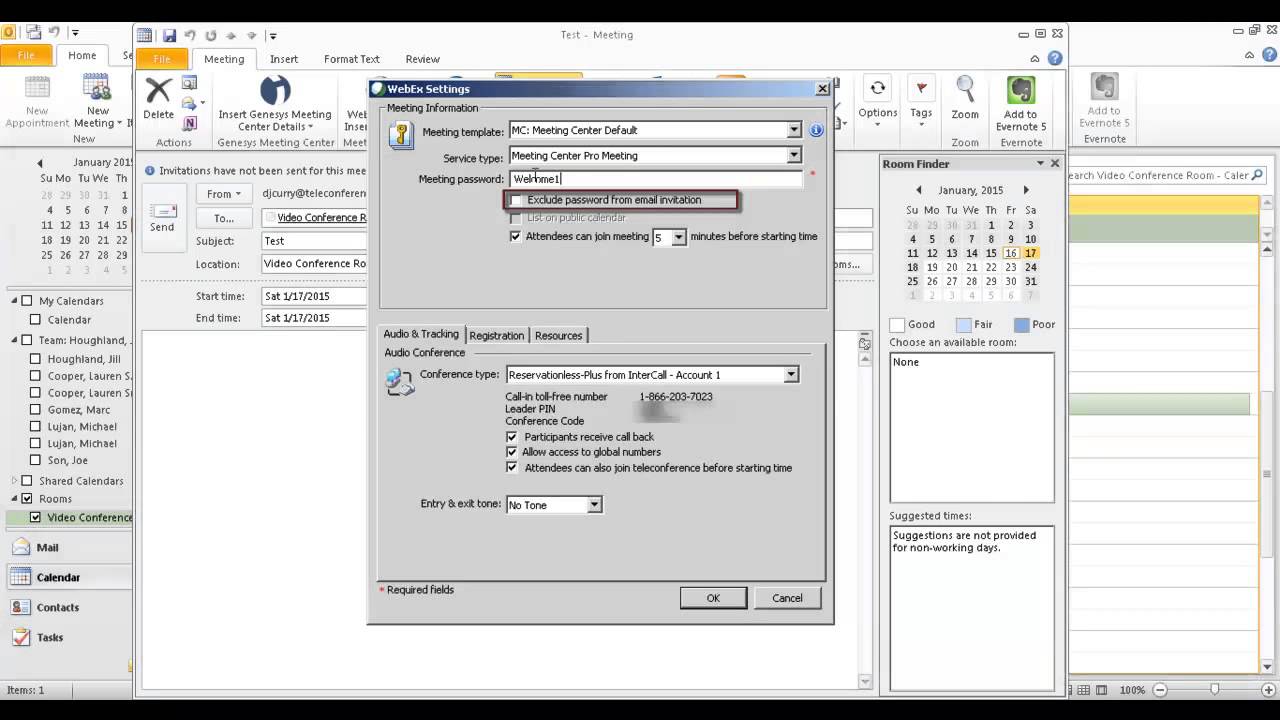
Task: Check the Houghland, Jill calendar
Action: [35, 359]
